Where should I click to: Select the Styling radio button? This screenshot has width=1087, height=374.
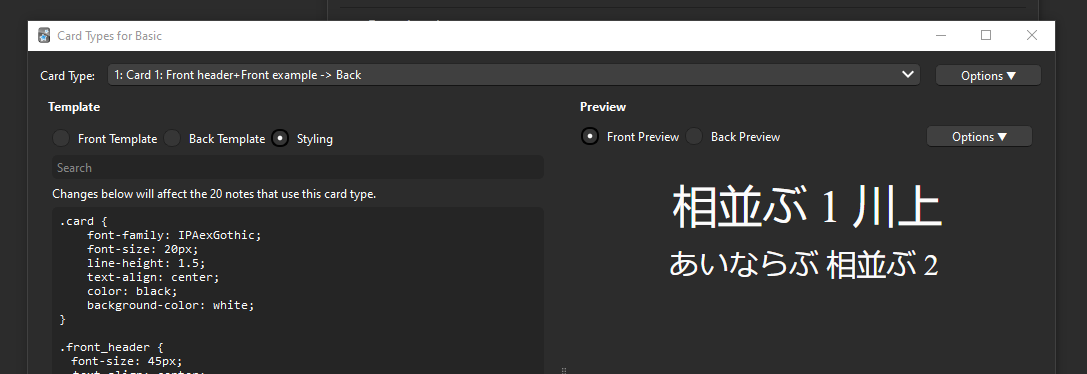[280, 138]
